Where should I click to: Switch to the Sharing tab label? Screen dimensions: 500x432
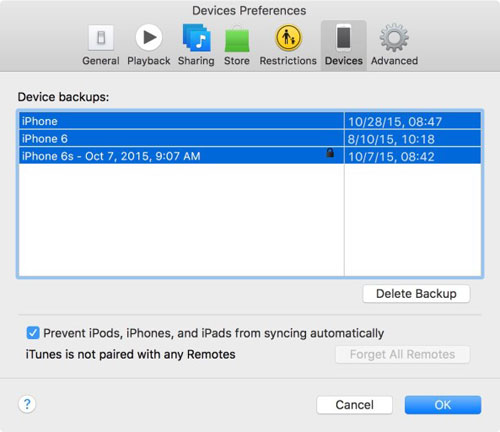click(196, 61)
